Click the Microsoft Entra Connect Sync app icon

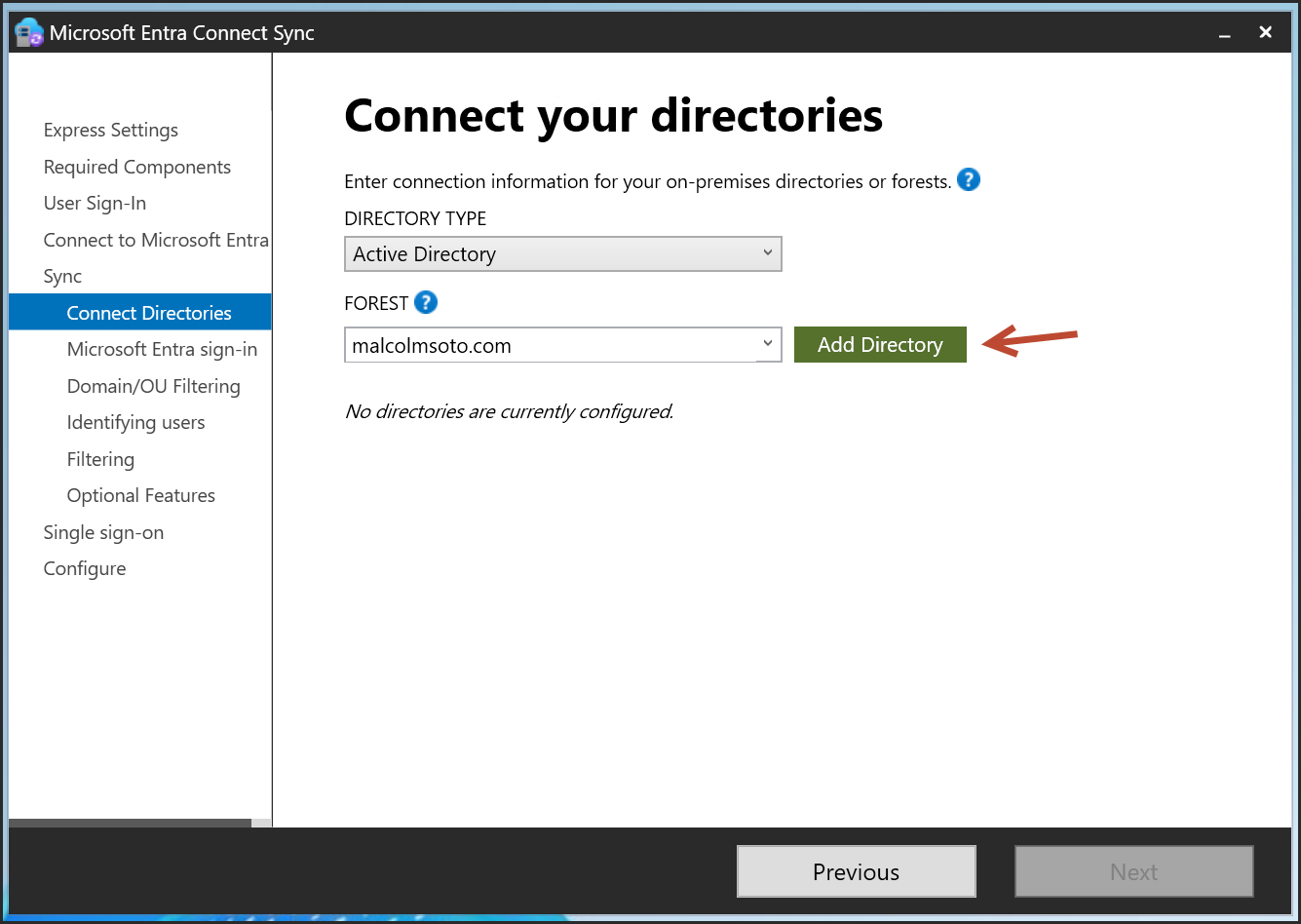point(29,32)
